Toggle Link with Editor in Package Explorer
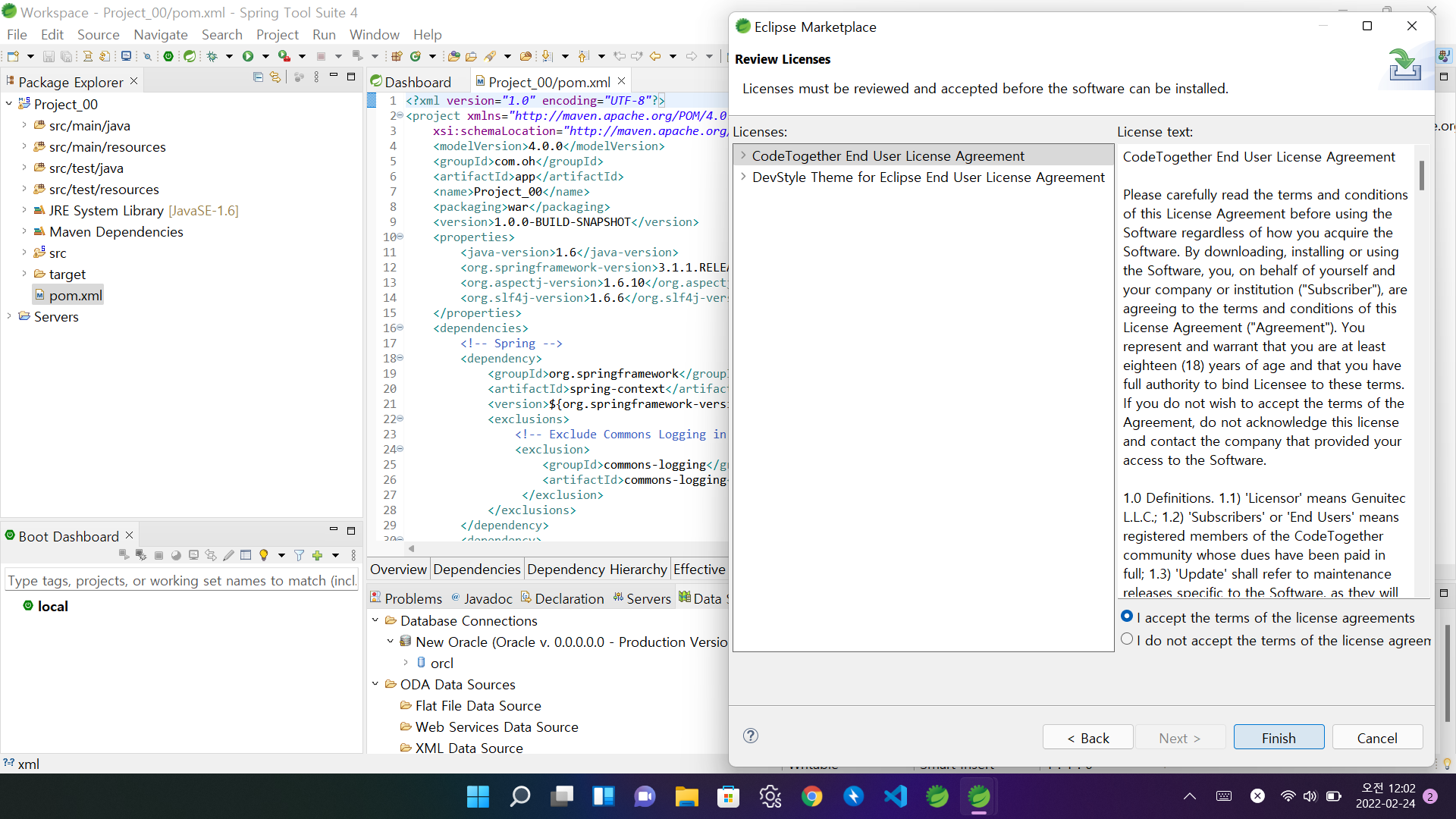This screenshot has width=1456, height=819. pyautogui.click(x=275, y=77)
